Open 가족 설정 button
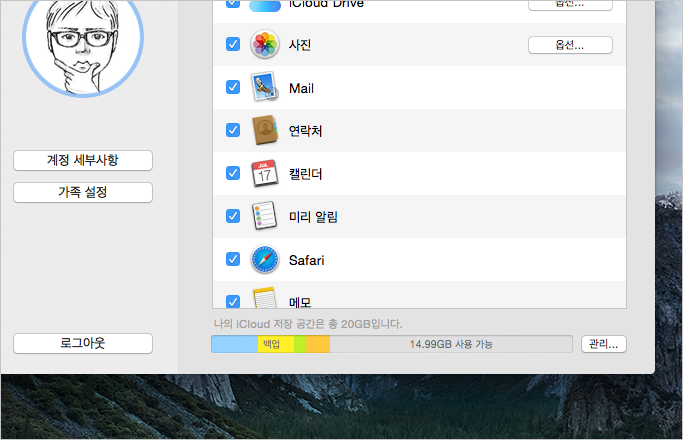 pyautogui.click(x=83, y=192)
